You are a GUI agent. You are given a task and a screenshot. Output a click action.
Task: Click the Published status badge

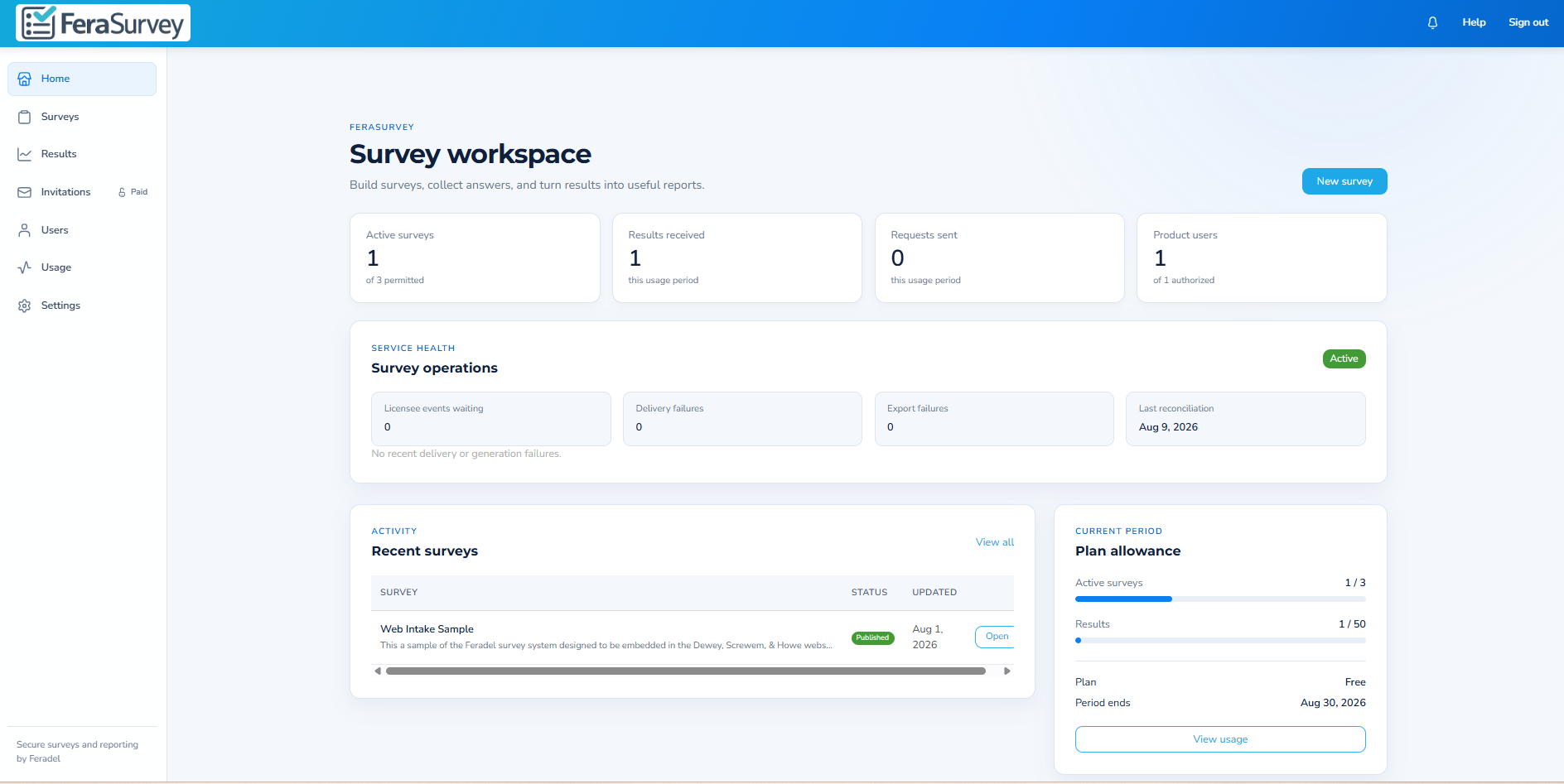tap(872, 637)
